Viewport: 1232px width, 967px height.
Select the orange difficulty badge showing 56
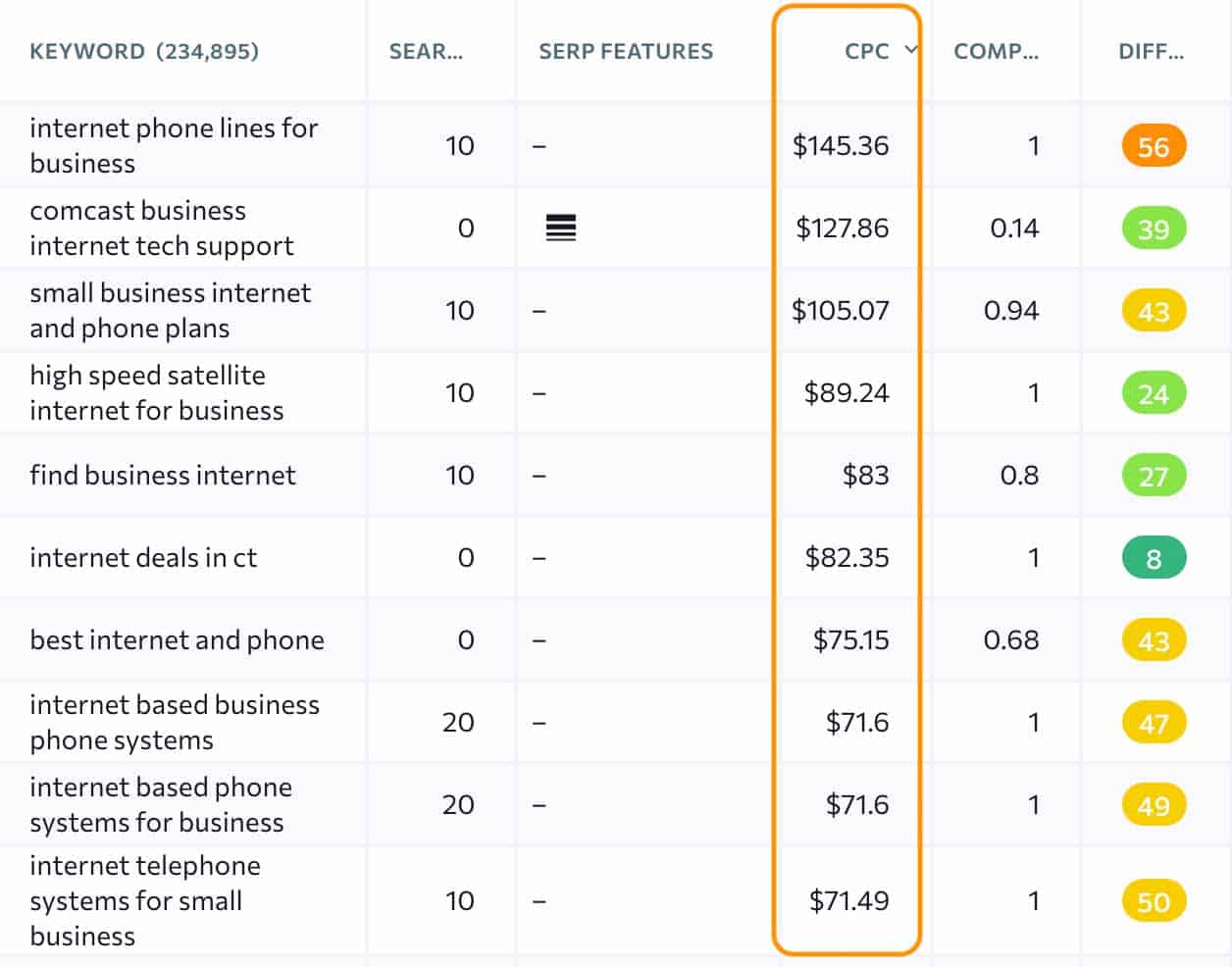pos(1153,145)
